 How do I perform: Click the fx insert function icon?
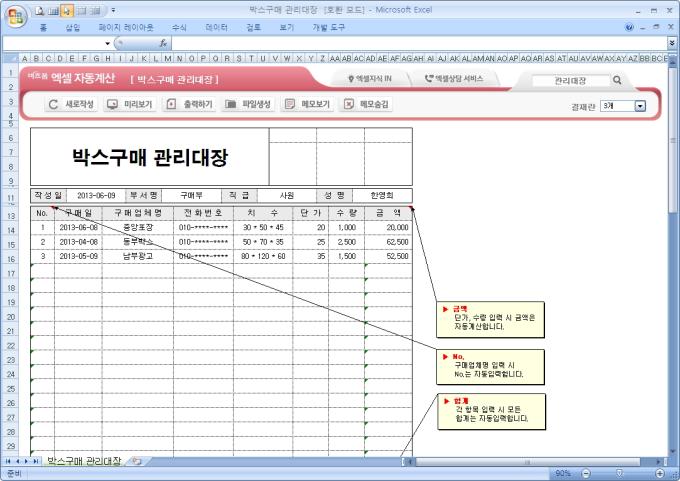click(163, 43)
